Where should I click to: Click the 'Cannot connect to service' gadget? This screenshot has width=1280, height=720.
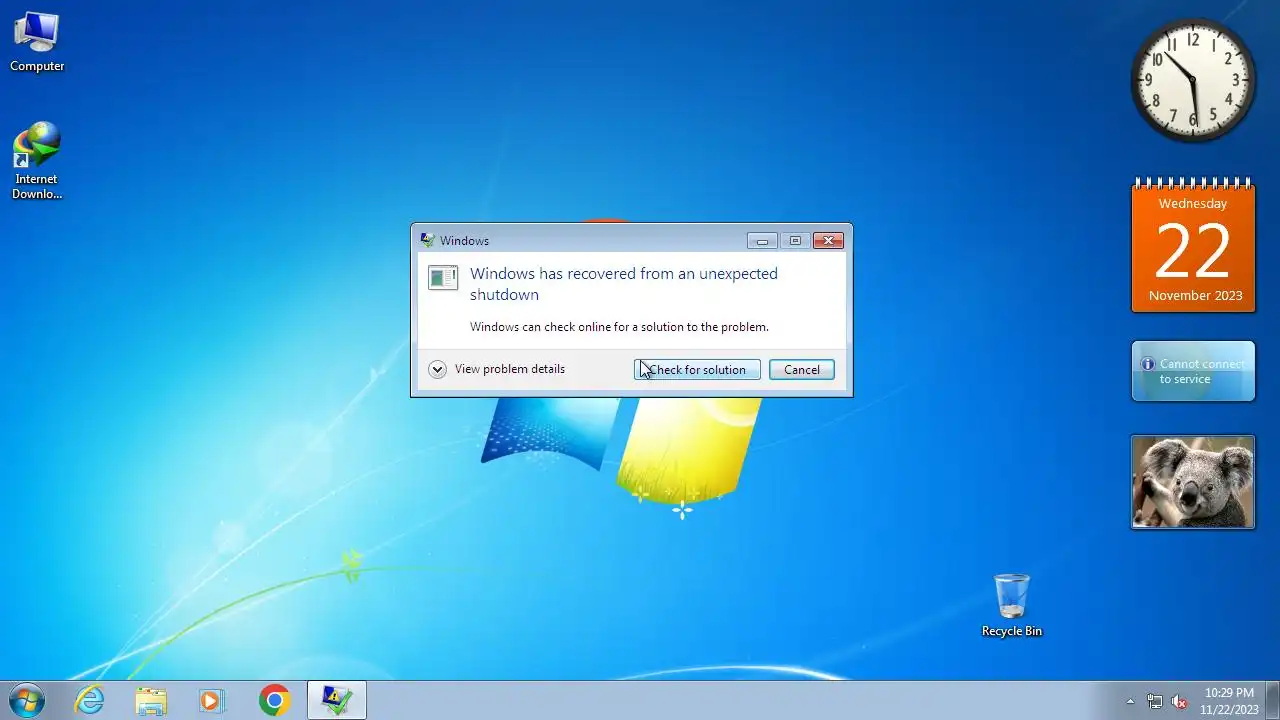1193,371
